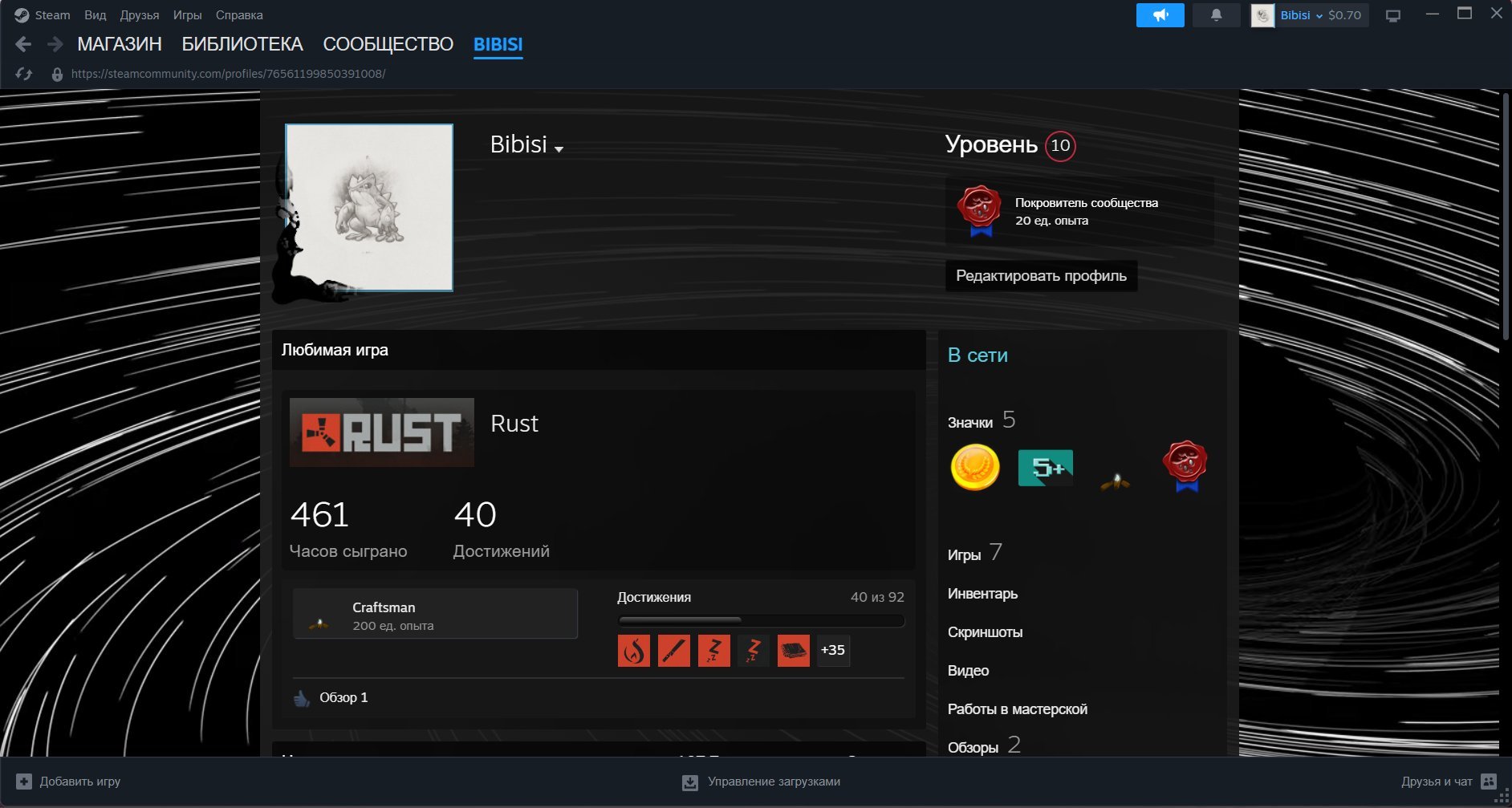Click the flame achievement icon
The height and width of the screenshot is (808, 1512).
point(634,651)
